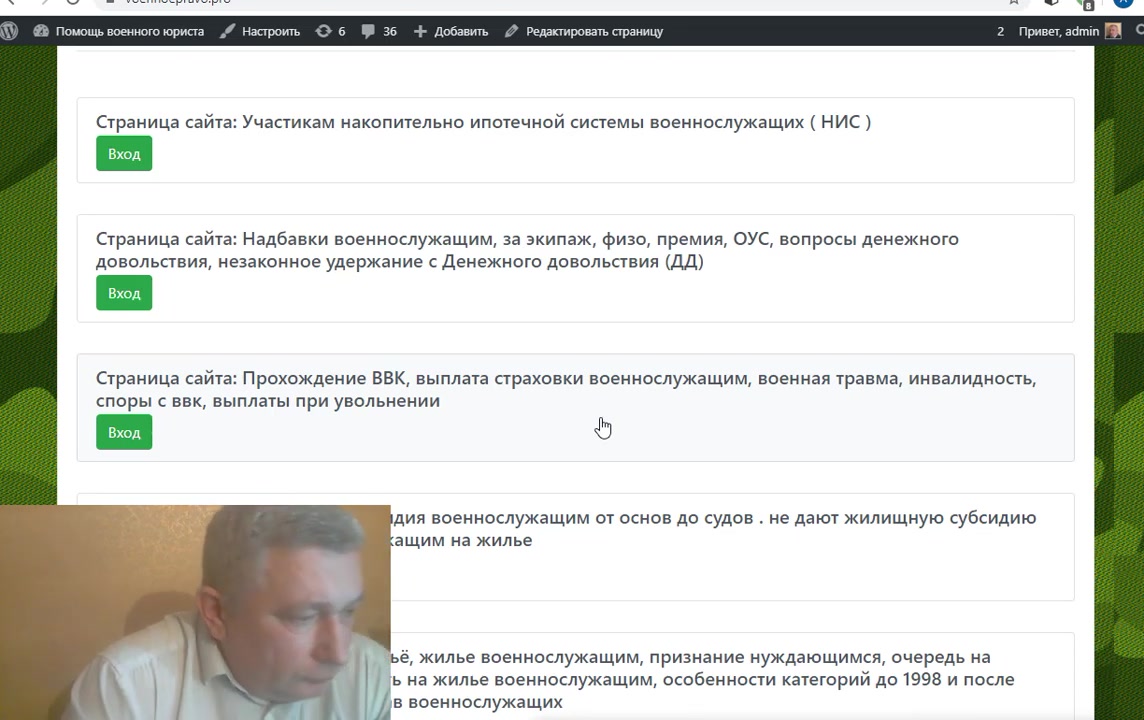
Task: Open the WordPress logo menu
Action: 9,31
